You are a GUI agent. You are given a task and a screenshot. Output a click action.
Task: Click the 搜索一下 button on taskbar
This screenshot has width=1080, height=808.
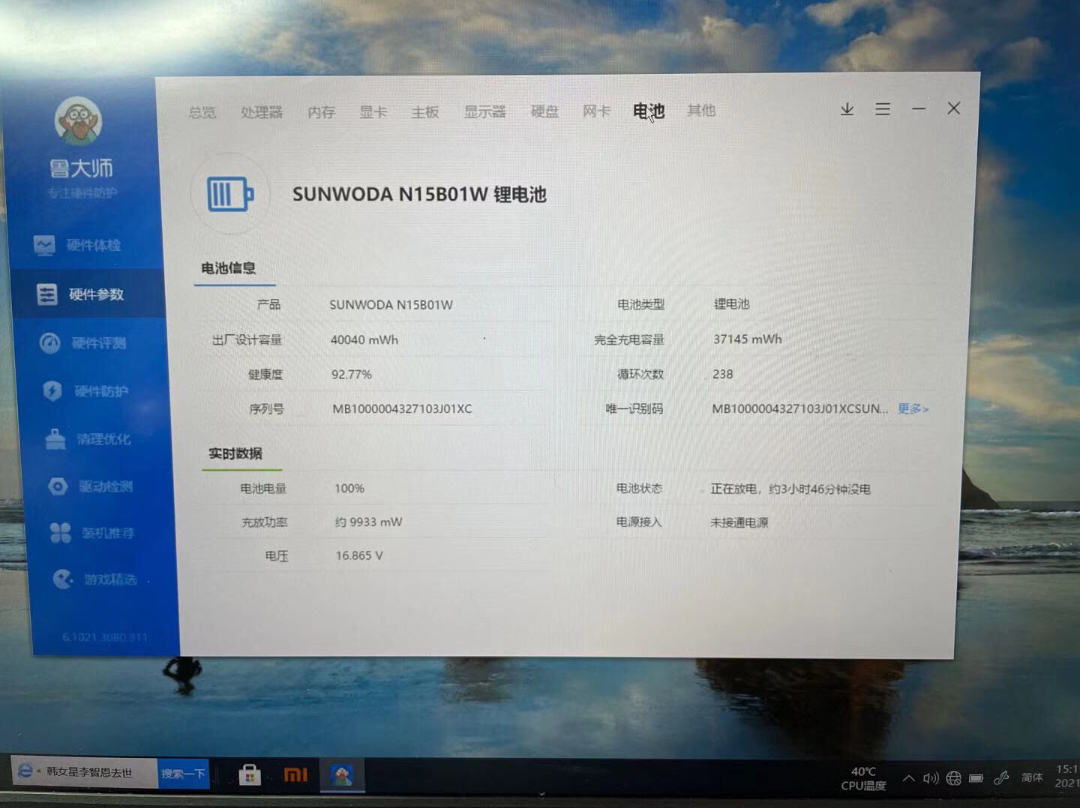[x=183, y=774]
